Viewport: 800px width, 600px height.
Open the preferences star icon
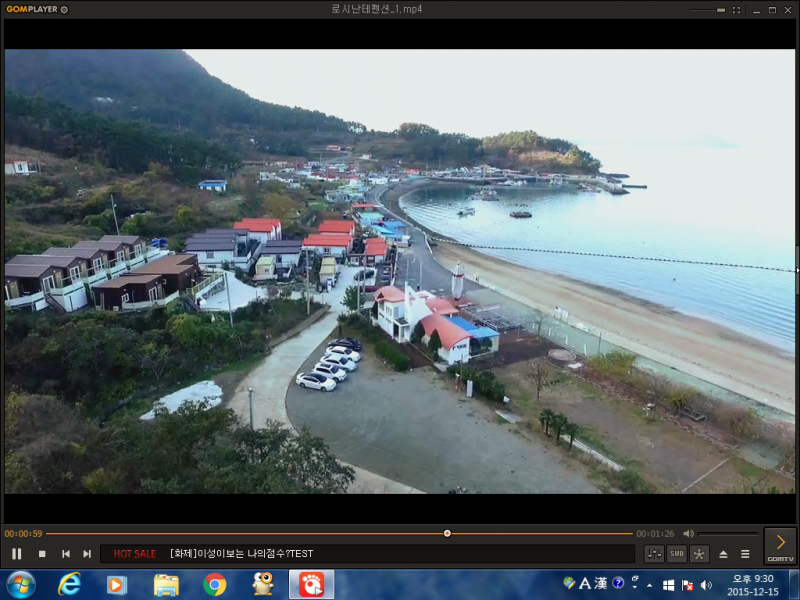[699, 554]
